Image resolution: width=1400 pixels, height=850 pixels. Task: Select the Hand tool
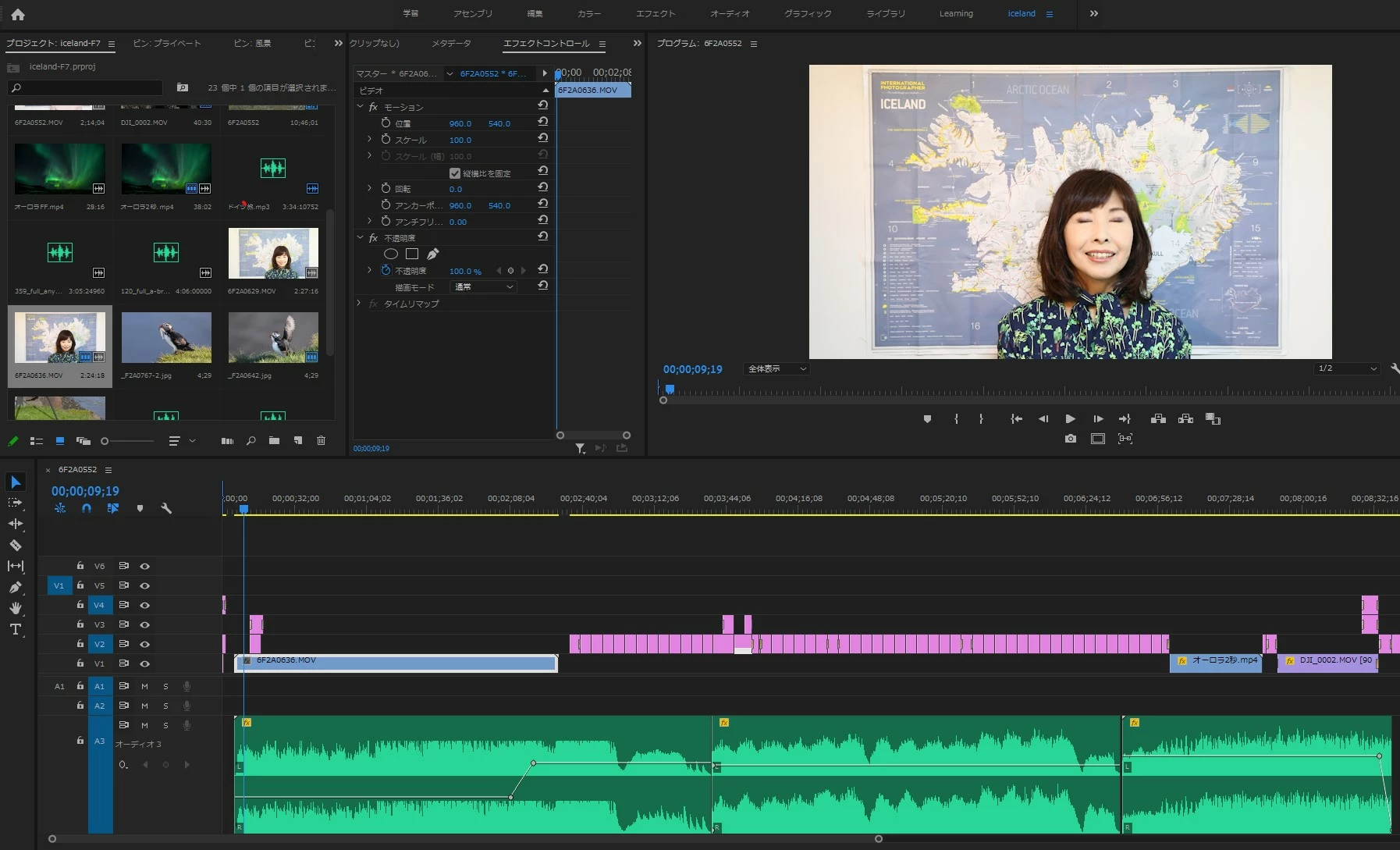pos(15,608)
